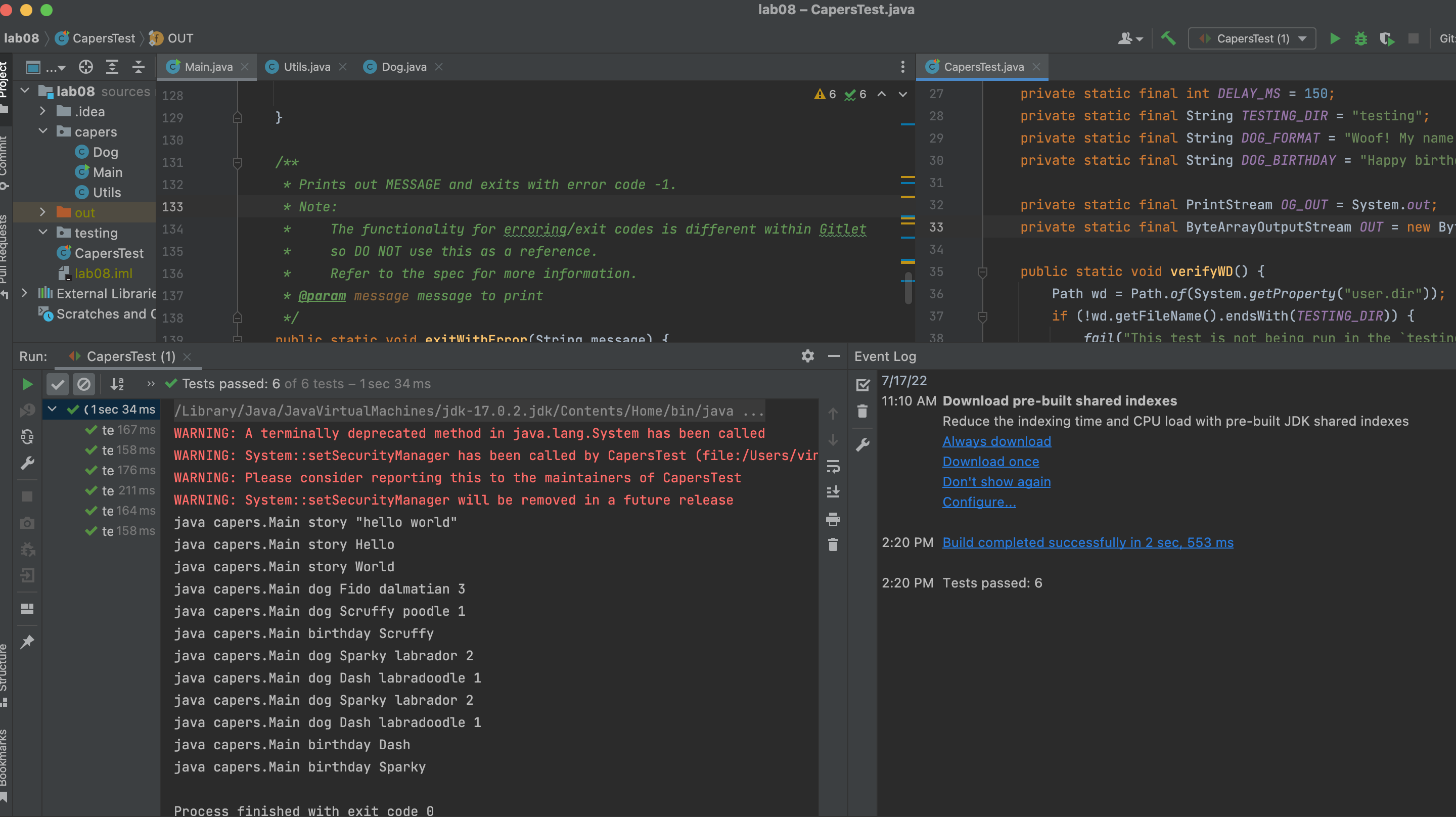Clear console output with trash icon

tap(833, 544)
